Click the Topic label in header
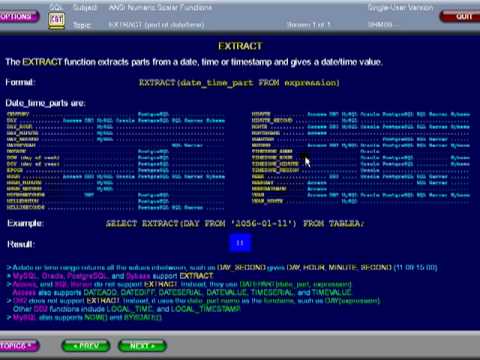The height and width of the screenshot is (360, 480). click(x=82, y=25)
